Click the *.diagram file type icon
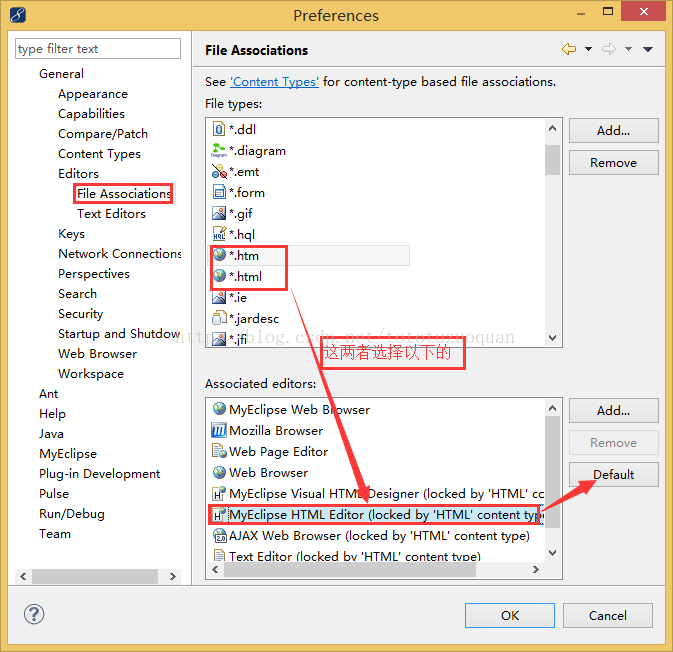The width and height of the screenshot is (673, 652). click(x=219, y=150)
